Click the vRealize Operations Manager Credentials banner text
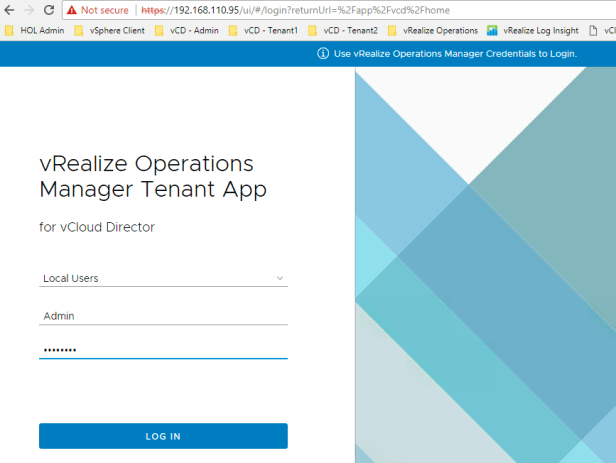616x463 pixels. pyautogui.click(x=455, y=54)
